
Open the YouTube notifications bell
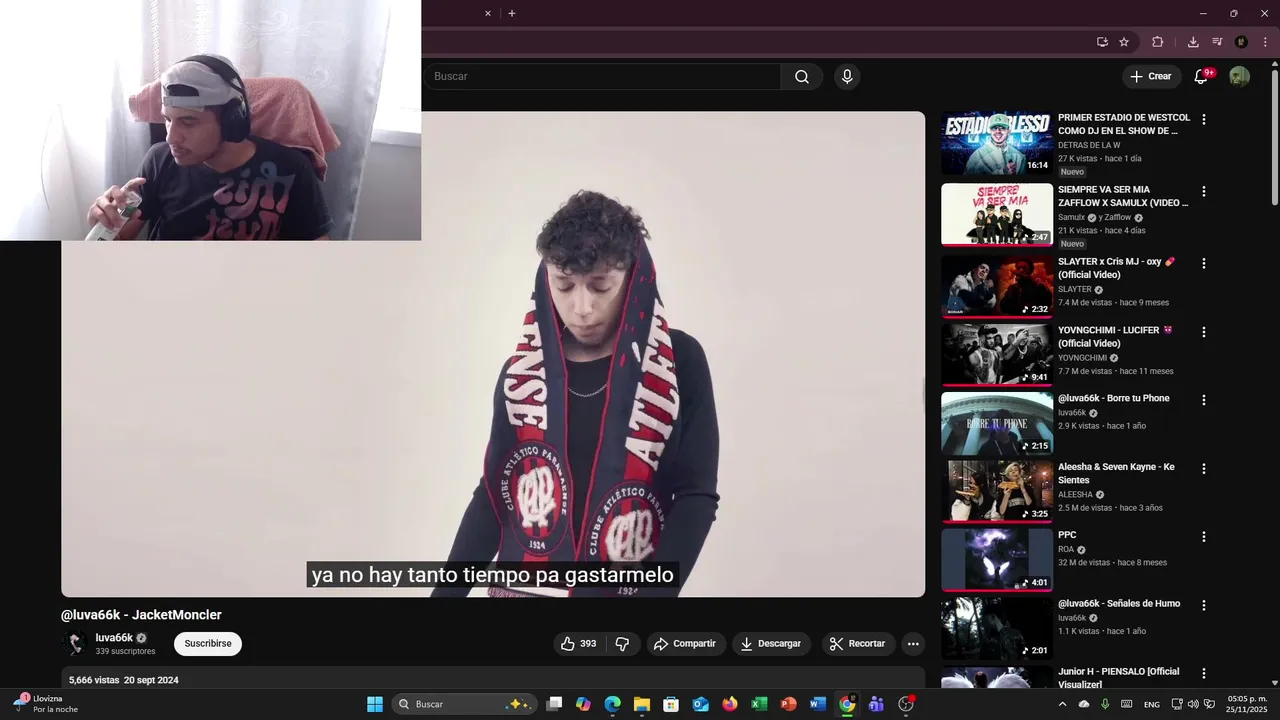[x=1202, y=77]
